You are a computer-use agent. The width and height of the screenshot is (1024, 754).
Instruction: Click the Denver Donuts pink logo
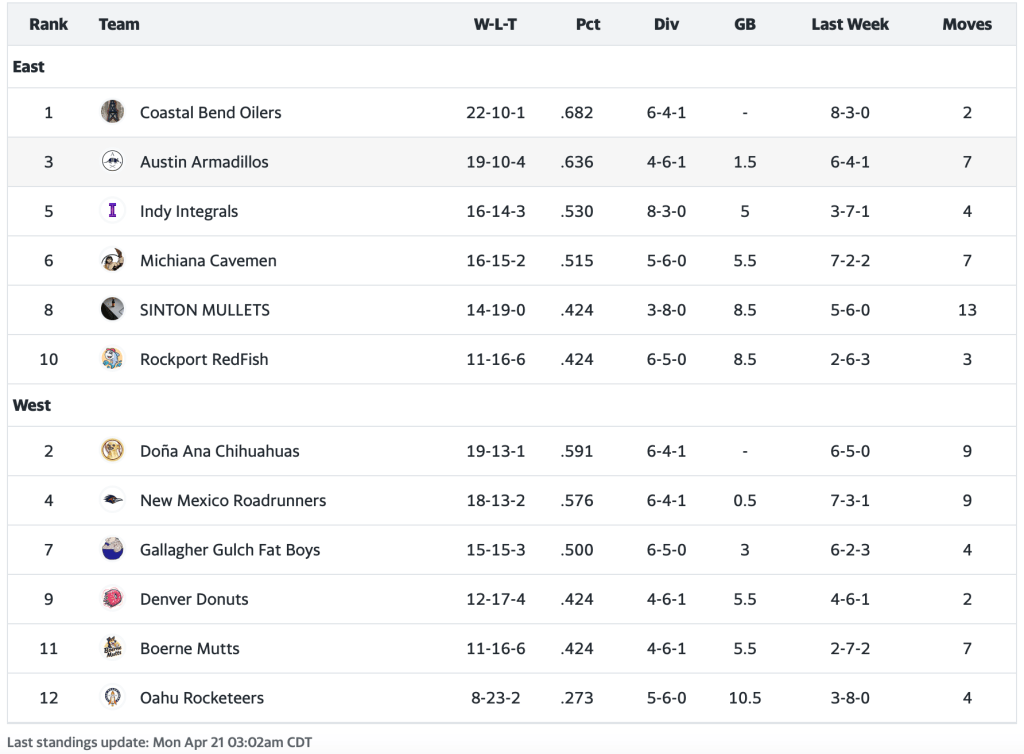pyautogui.click(x=112, y=599)
